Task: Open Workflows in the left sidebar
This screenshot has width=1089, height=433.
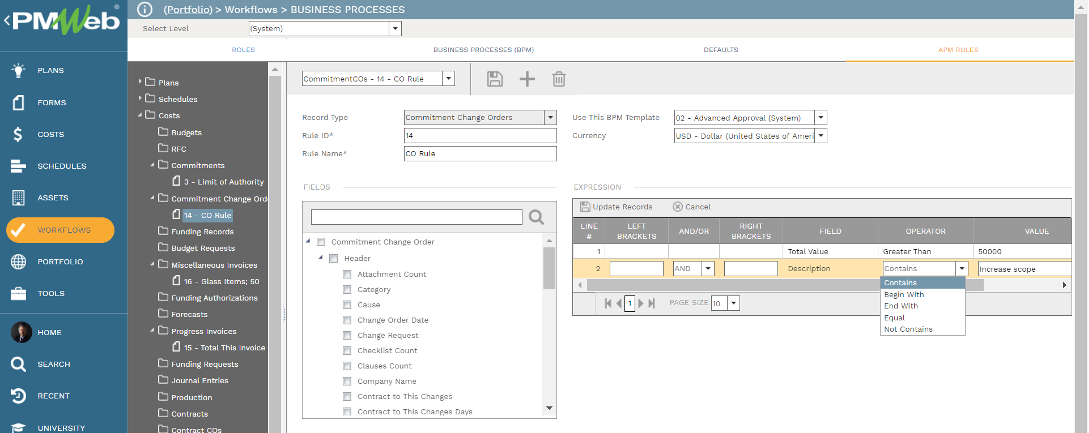Action: pyautogui.click(x=60, y=230)
